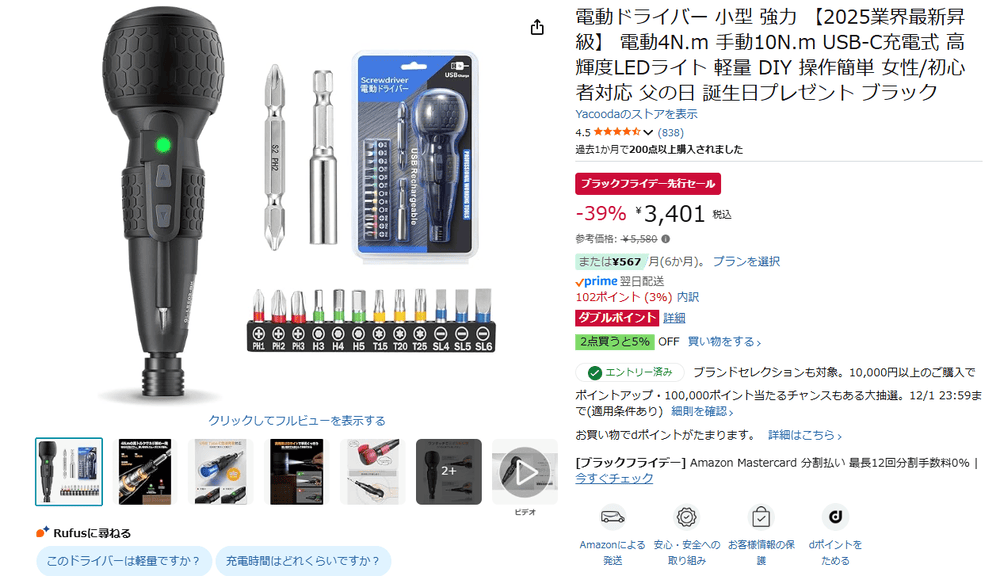This screenshot has height=576, width=1000.
Task: Ask Rufus if the driver is lightweight
Action: coord(124,561)
